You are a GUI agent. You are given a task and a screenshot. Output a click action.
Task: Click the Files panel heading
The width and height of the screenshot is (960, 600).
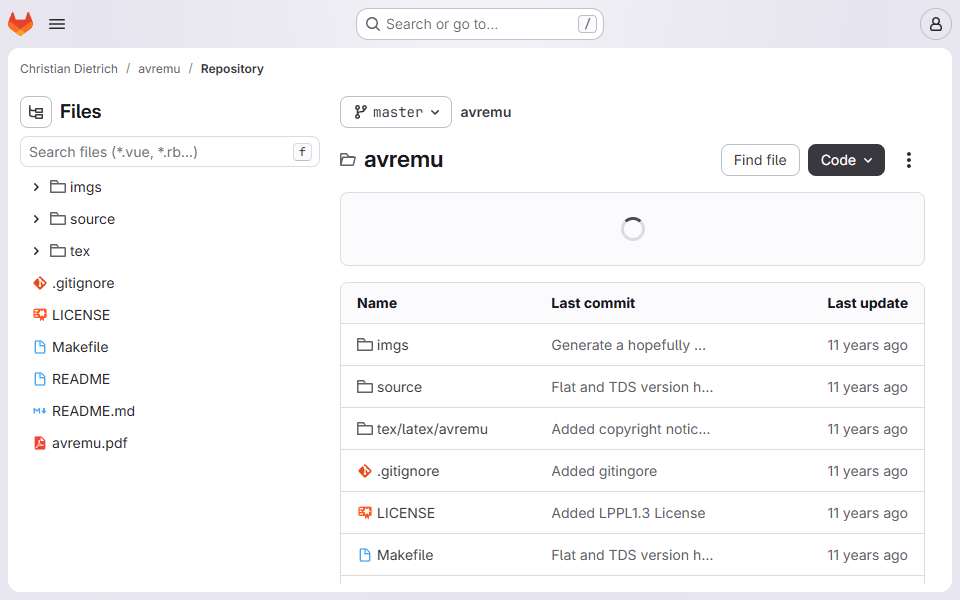pos(80,112)
